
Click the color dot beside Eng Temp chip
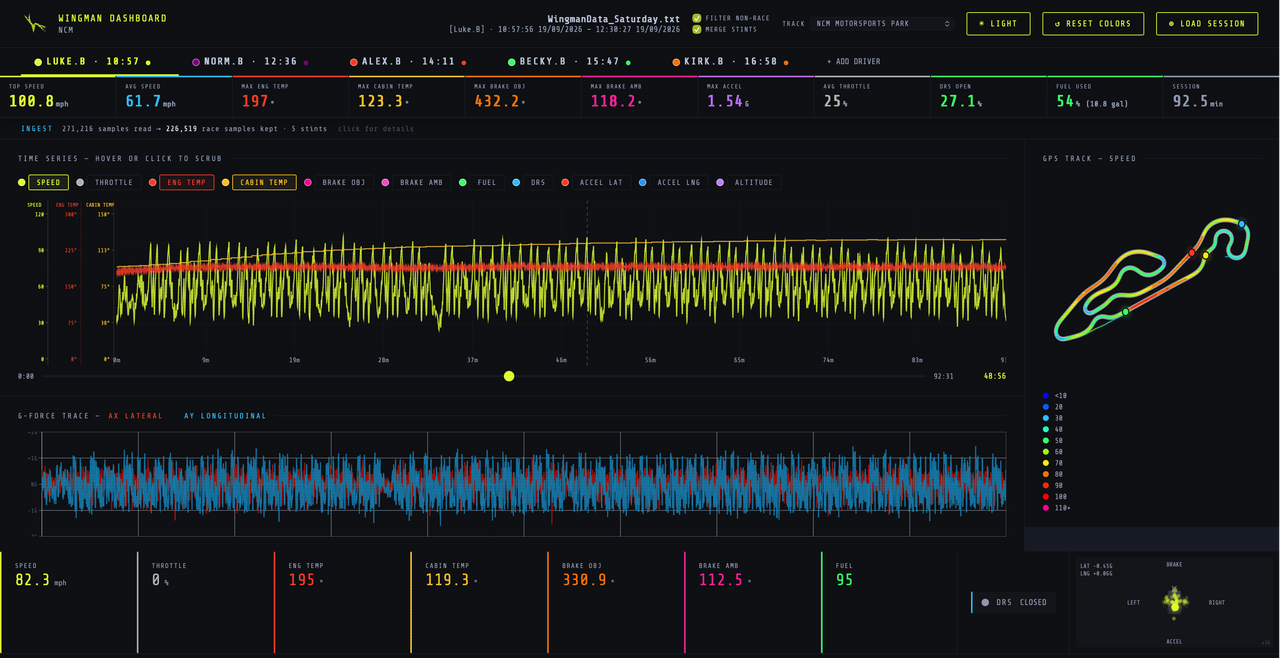pyautogui.click(x=153, y=183)
